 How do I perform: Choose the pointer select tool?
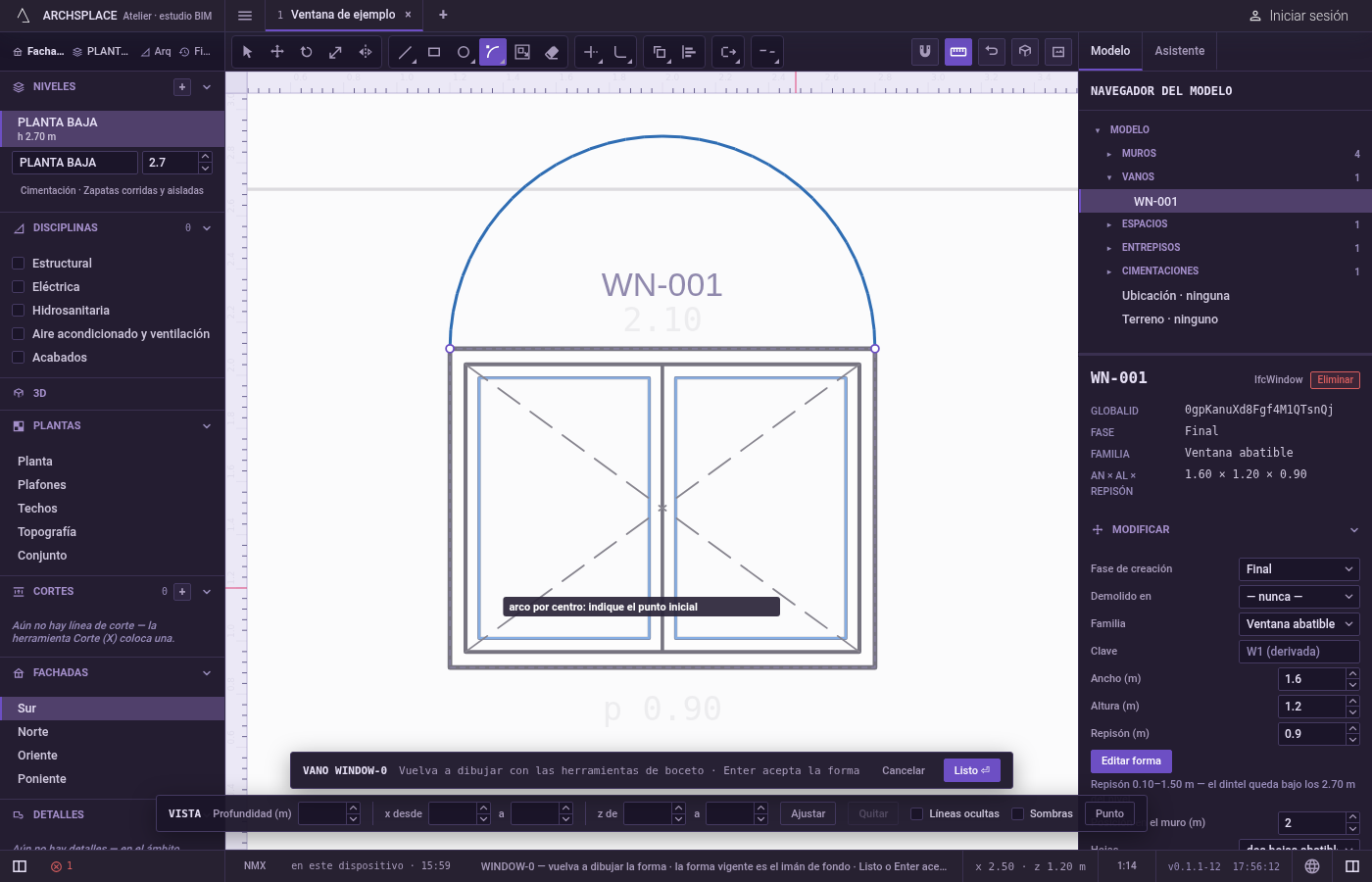247,52
